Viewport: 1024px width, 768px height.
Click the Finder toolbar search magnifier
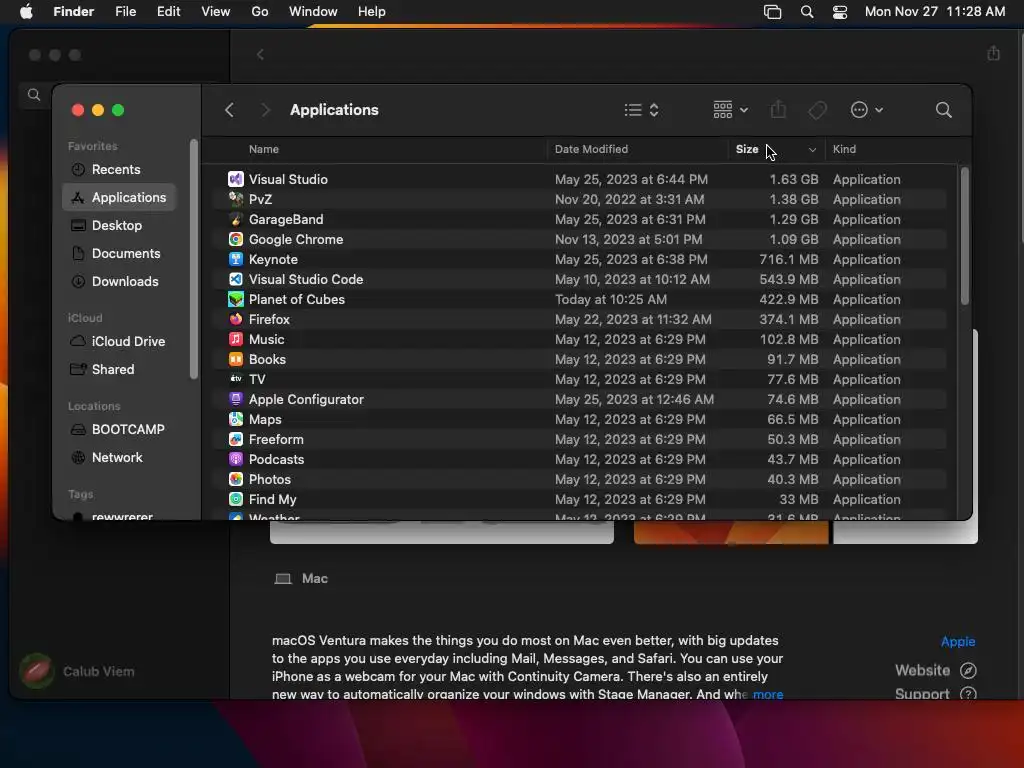click(x=943, y=110)
